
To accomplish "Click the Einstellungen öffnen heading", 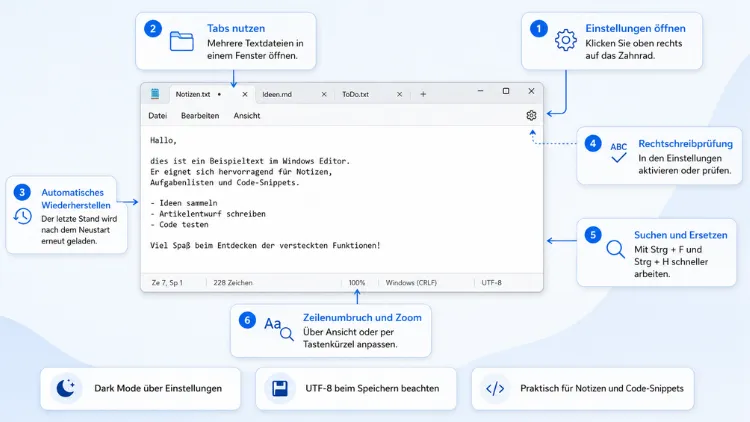I will (635, 28).
